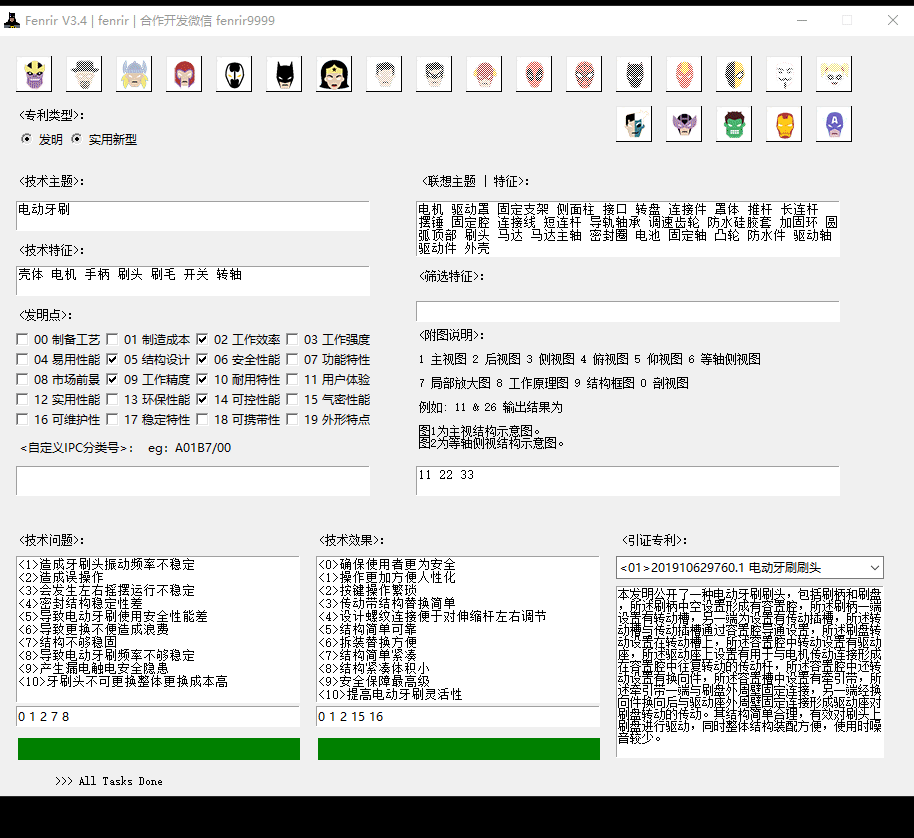The width and height of the screenshot is (914, 838).
Task: Click the Two-Face icon
Action: click(634, 124)
